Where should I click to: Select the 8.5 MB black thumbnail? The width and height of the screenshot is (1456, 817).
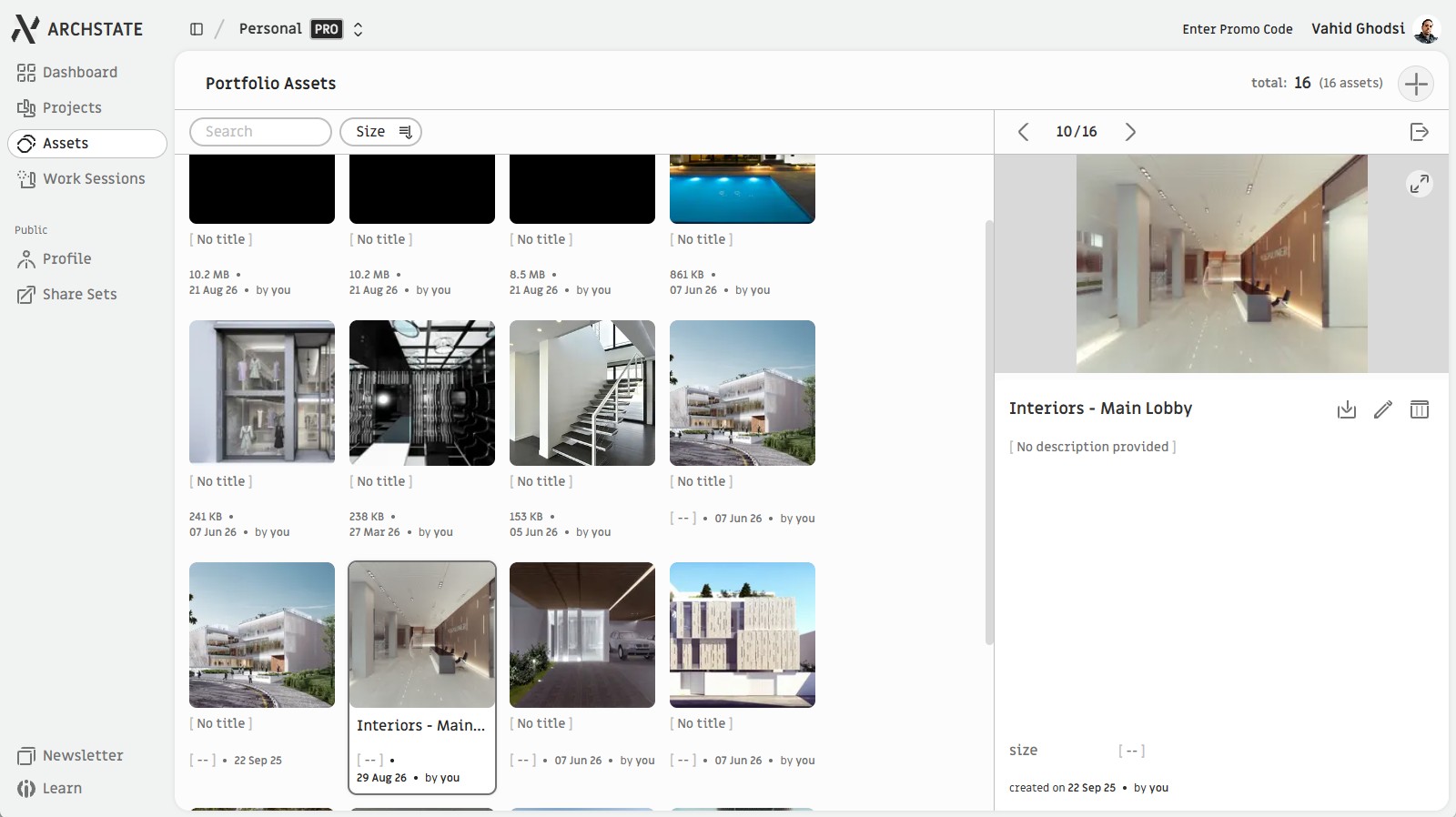tap(582, 189)
